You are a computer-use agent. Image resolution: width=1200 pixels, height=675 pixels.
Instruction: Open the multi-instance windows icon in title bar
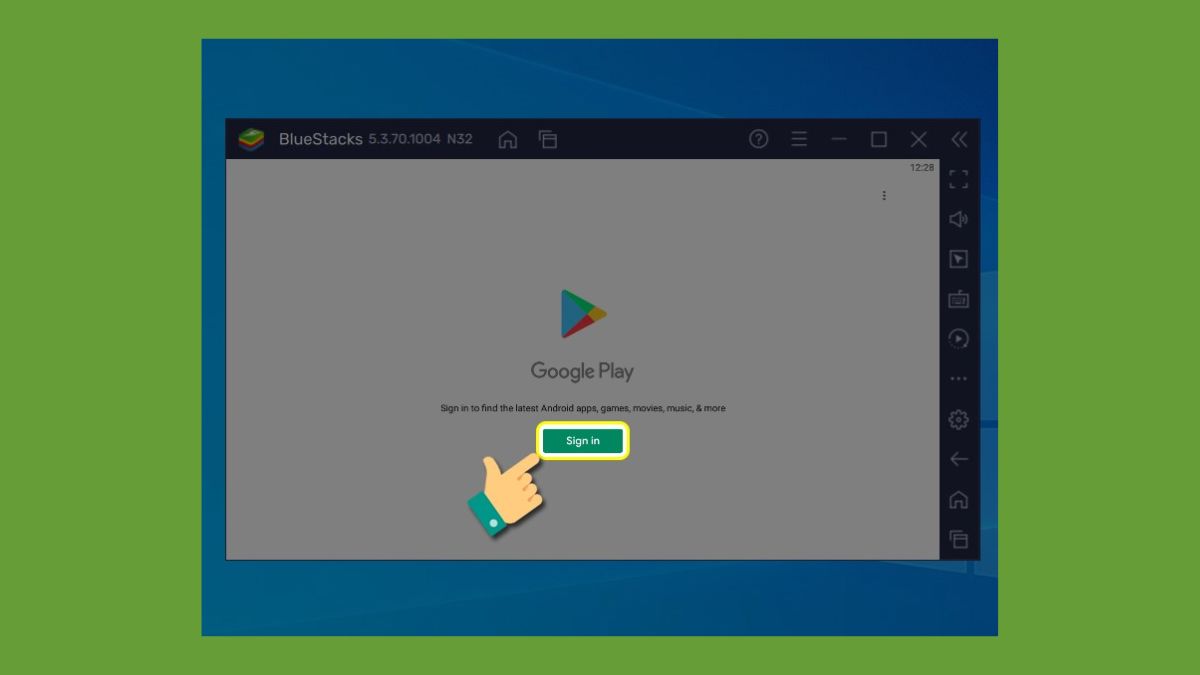[548, 139]
